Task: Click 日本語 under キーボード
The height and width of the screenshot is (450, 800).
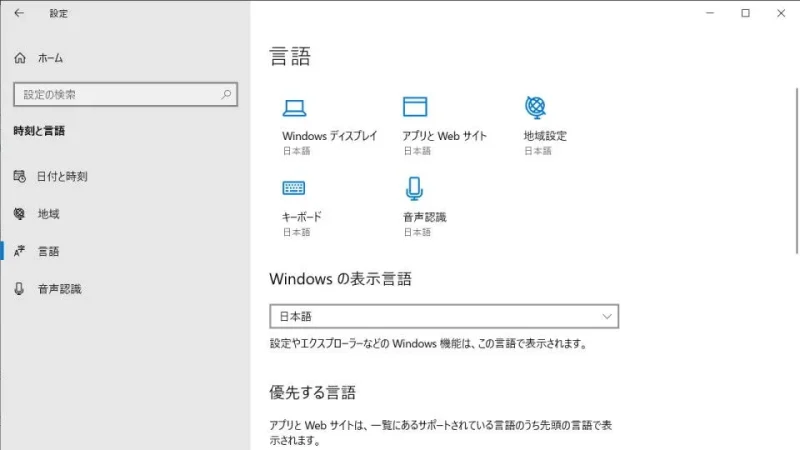Action: (x=296, y=232)
